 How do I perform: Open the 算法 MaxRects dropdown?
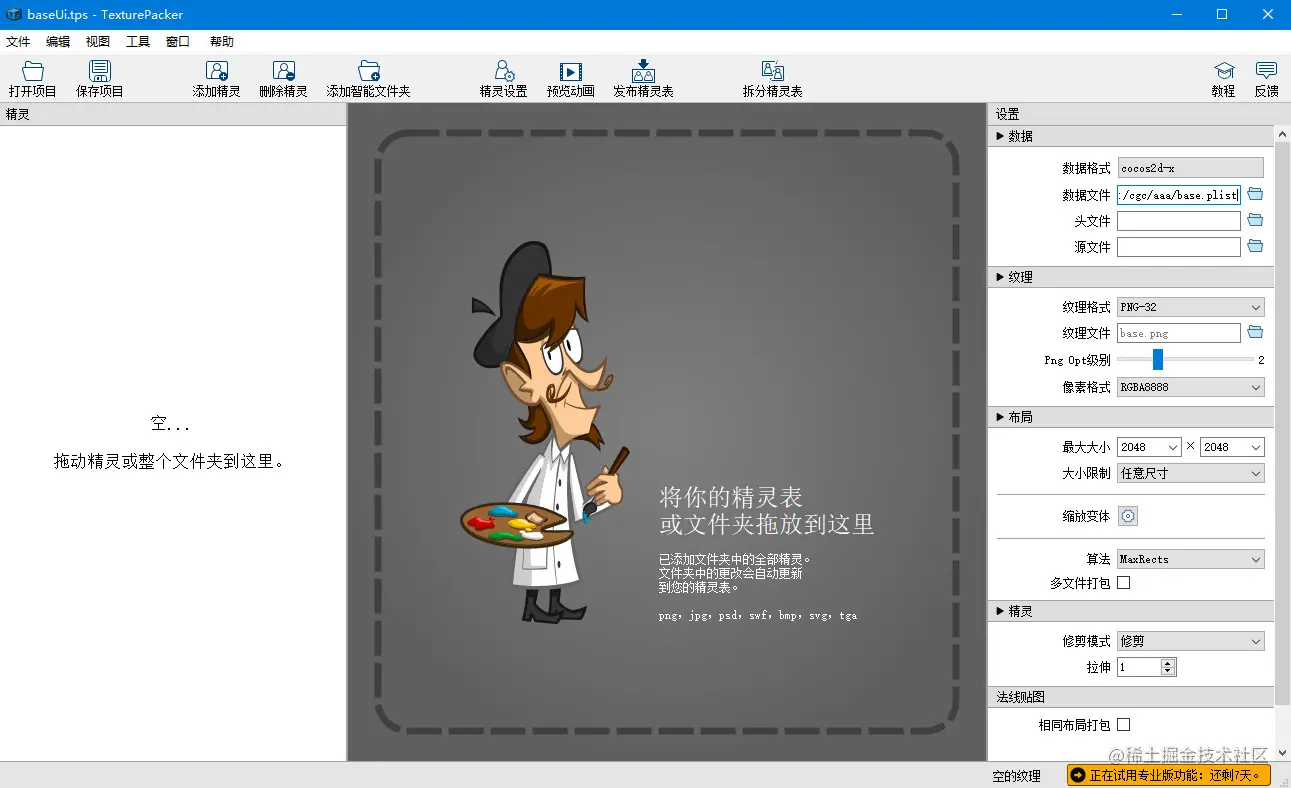point(1190,559)
